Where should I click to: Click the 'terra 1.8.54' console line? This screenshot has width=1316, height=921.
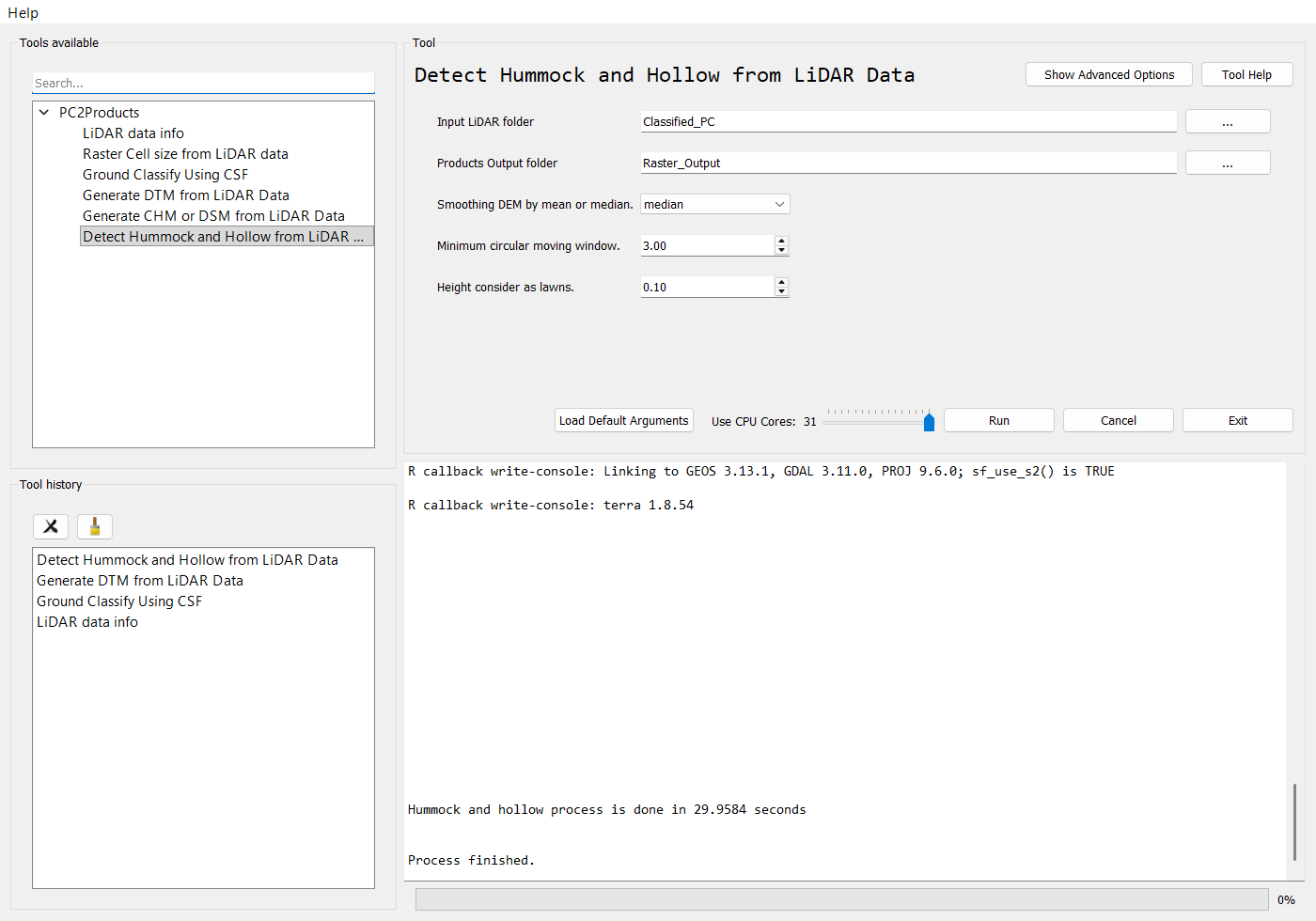coord(551,505)
